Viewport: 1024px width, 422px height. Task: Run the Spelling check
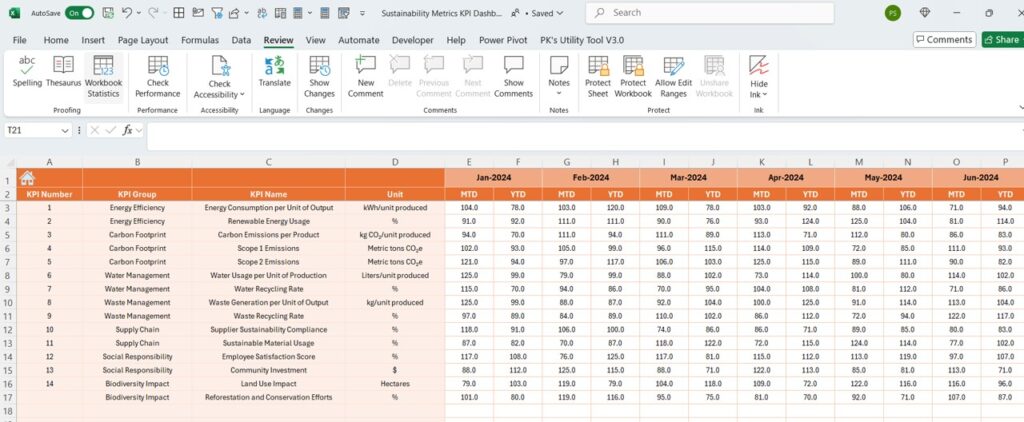[x=27, y=72]
